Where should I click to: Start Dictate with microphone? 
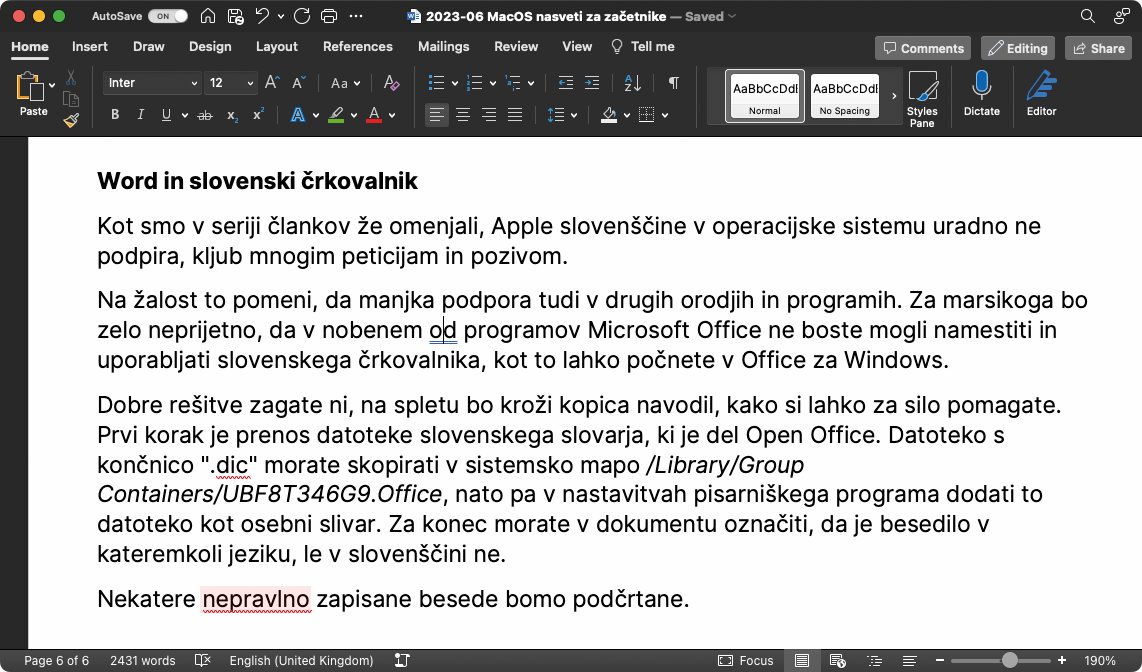982,94
